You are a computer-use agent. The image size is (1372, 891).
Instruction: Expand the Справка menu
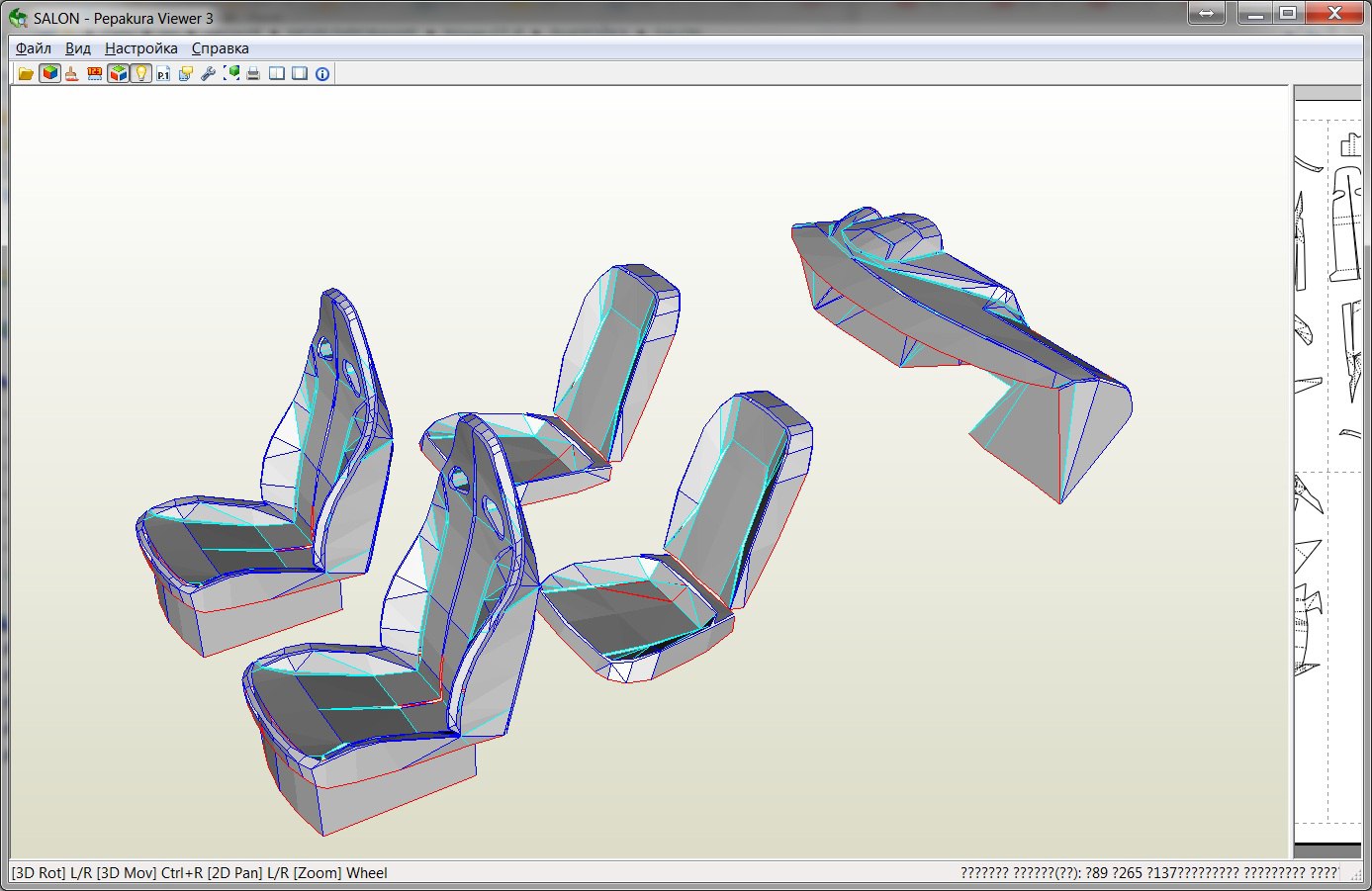tap(221, 48)
